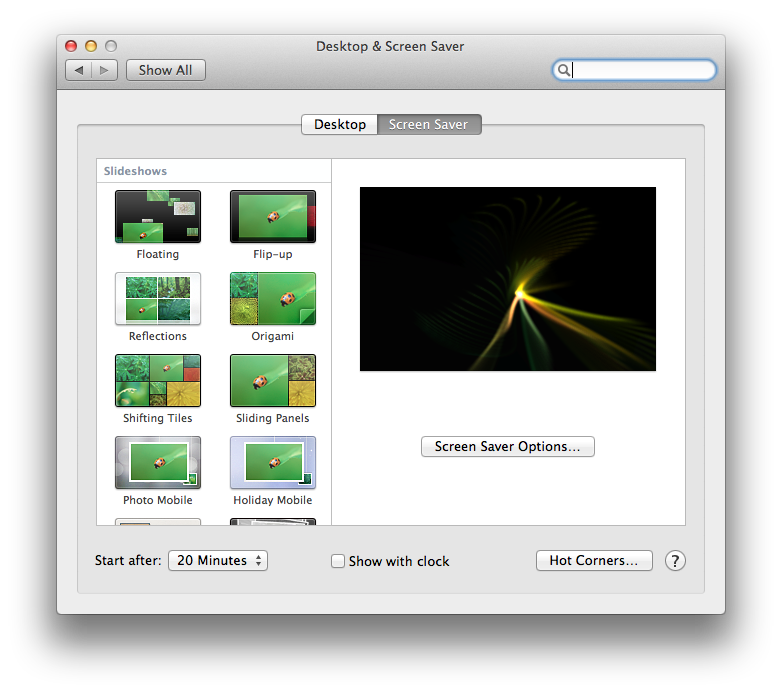Open the help question mark button
The height and width of the screenshot is (693, 782).
[675, 561]
